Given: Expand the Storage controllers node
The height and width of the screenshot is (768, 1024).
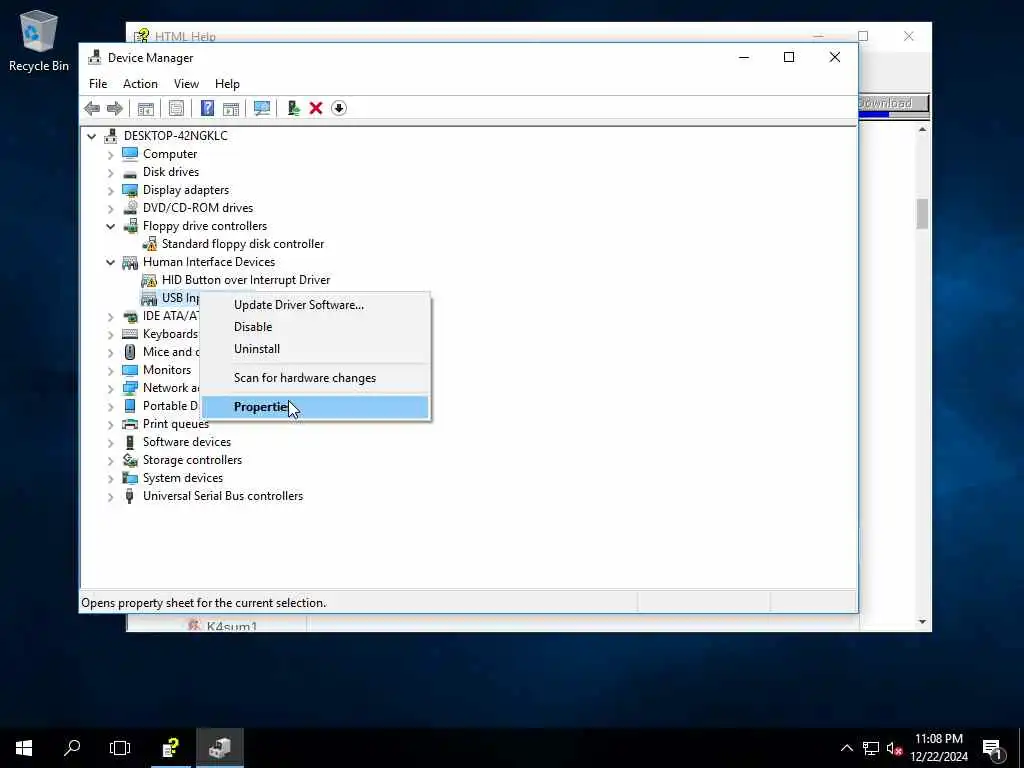Looking at the screenshot, I should [110, 460].
